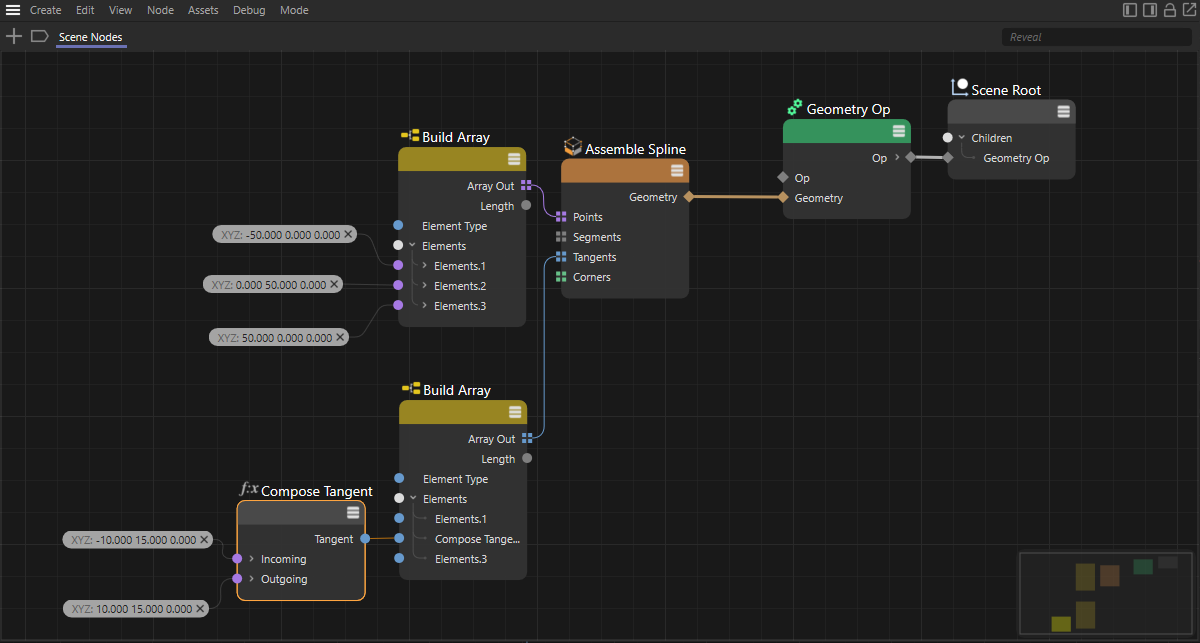The width and height of the screenshot is (1200, 643).
Task: Click the green gears icon of Geometry Op
Action: [x=795, y=107]
